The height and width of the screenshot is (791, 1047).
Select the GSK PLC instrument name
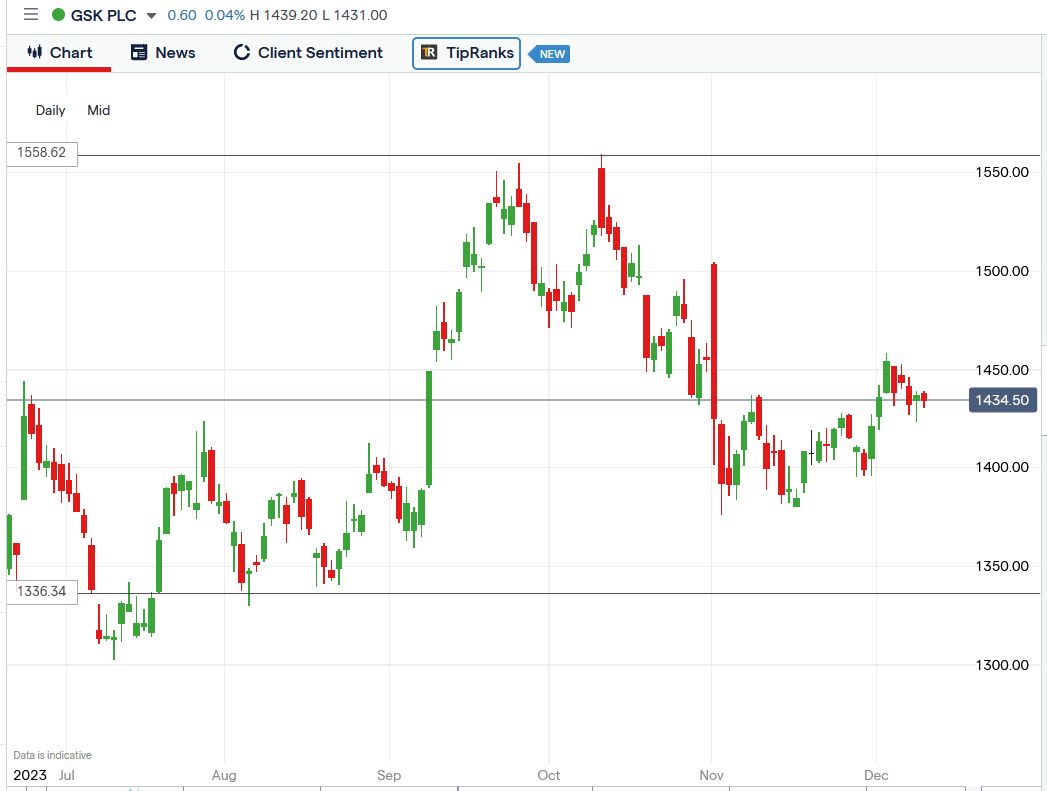tap(103, 15)
